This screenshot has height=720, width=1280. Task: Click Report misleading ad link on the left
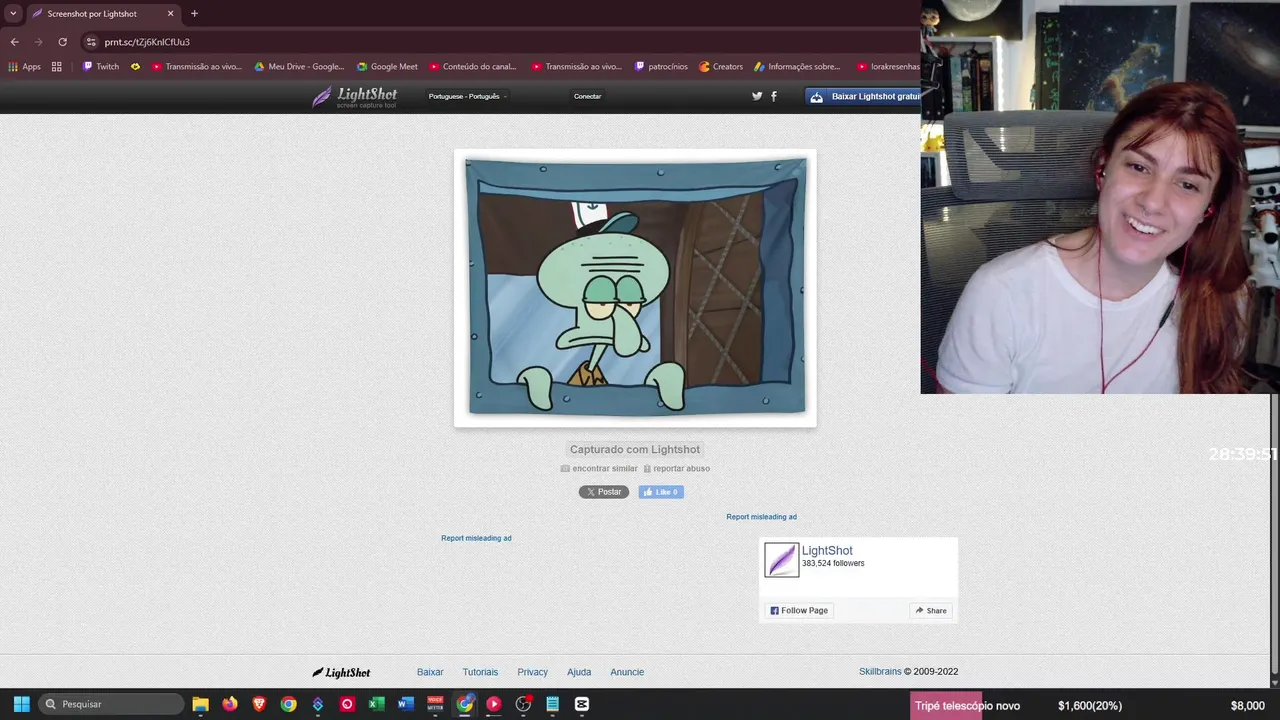[x=476, y=538]
